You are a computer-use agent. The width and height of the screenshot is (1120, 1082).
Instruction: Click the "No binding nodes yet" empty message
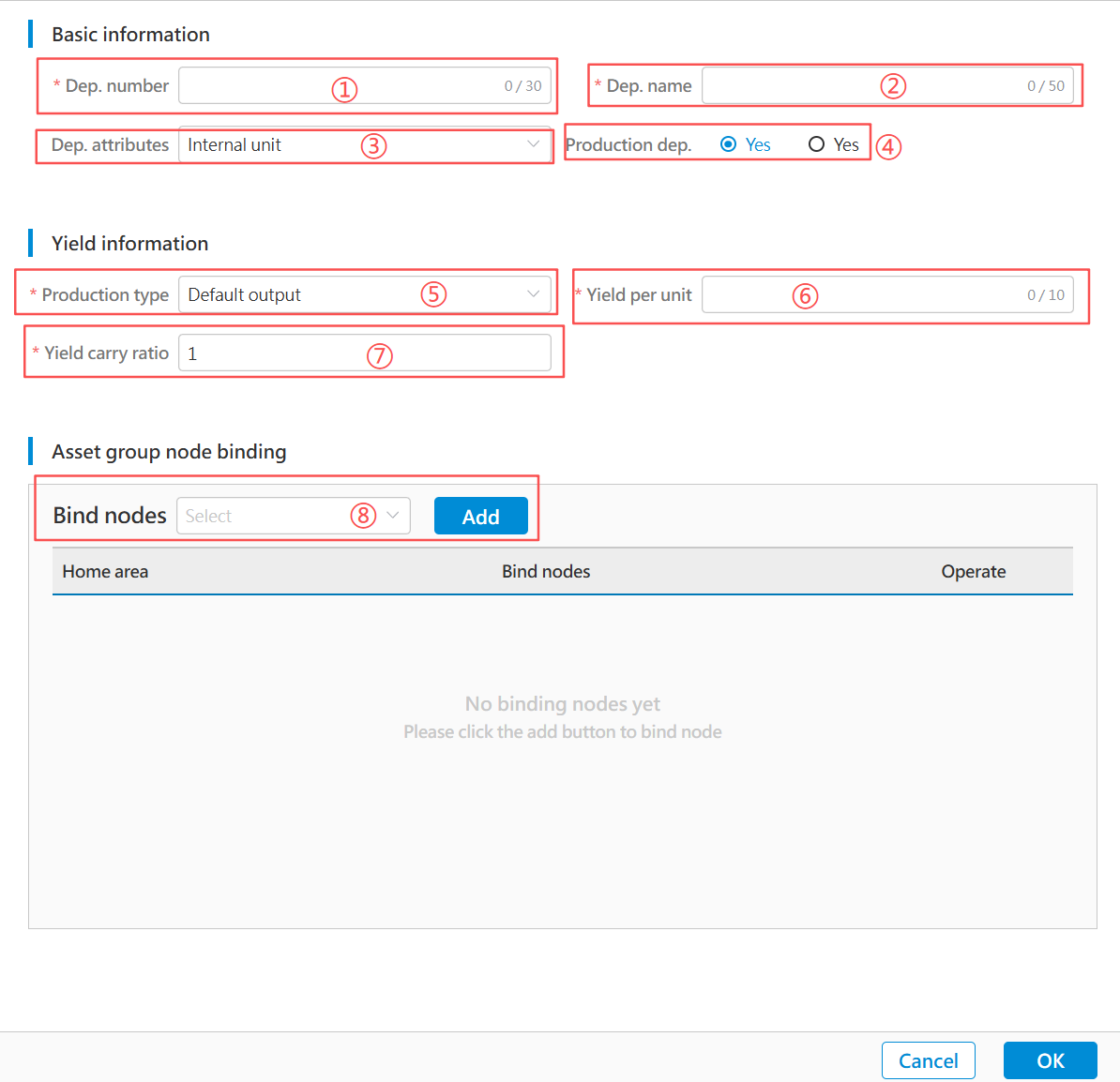[563, 704]
